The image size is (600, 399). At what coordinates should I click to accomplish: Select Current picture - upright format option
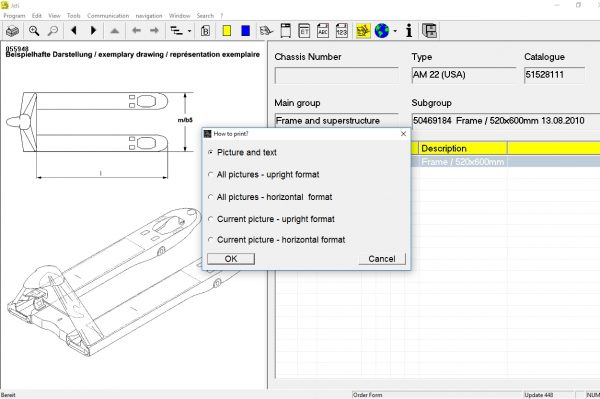click(x=210, y=219)
